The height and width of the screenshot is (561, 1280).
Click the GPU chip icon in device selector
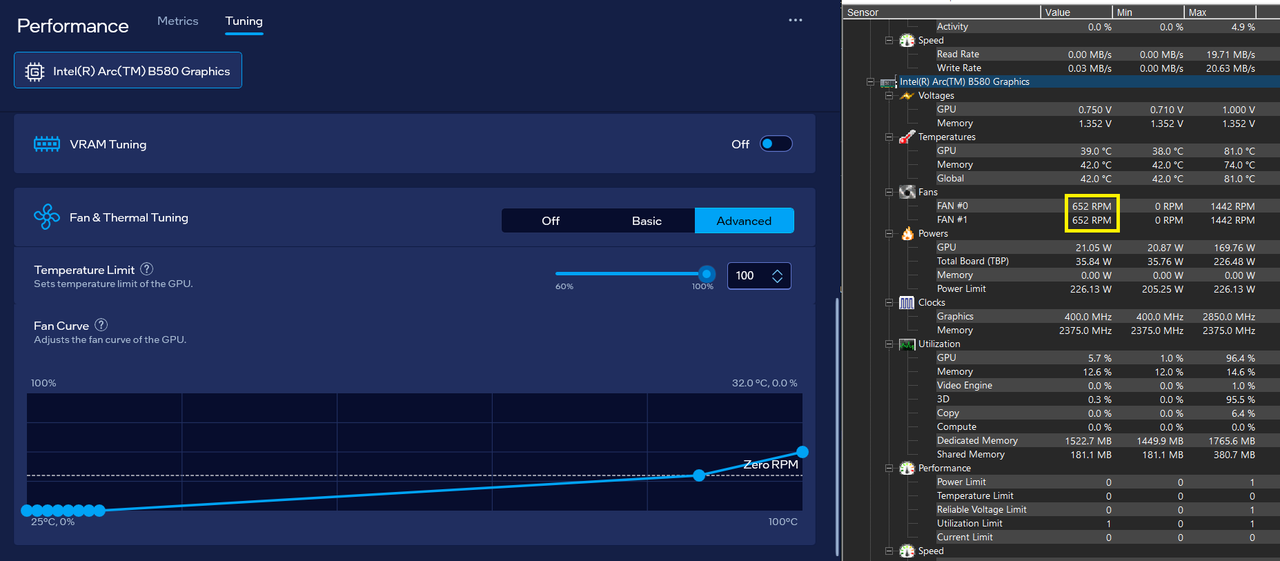point(35,71)
